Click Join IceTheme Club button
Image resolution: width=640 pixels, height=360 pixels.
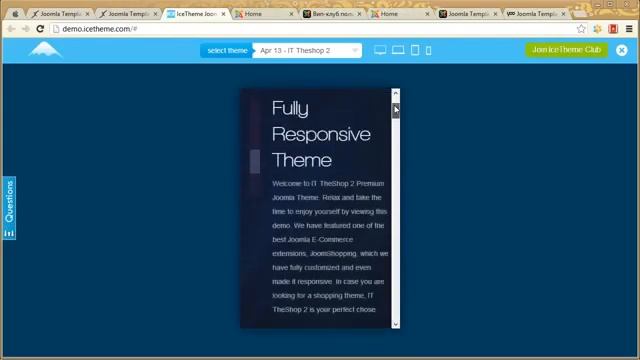(x=567, y=50)
